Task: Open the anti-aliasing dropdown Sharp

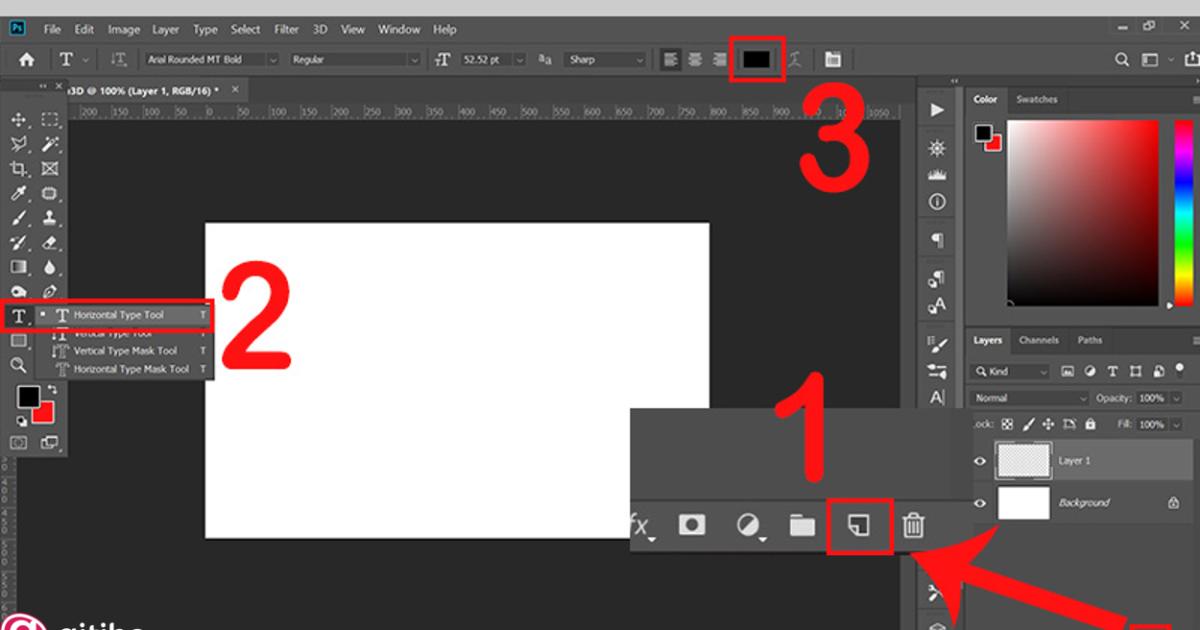Action: coord(605,60)
